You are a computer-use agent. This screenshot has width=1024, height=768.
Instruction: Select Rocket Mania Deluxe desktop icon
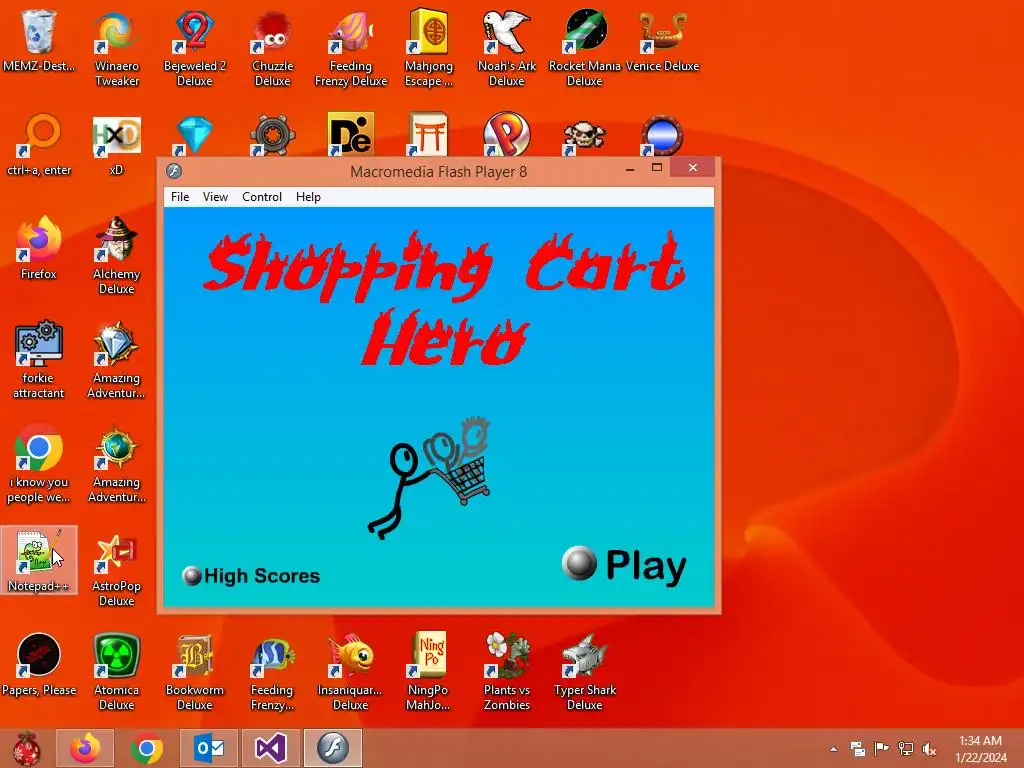(x=584, y=49)
